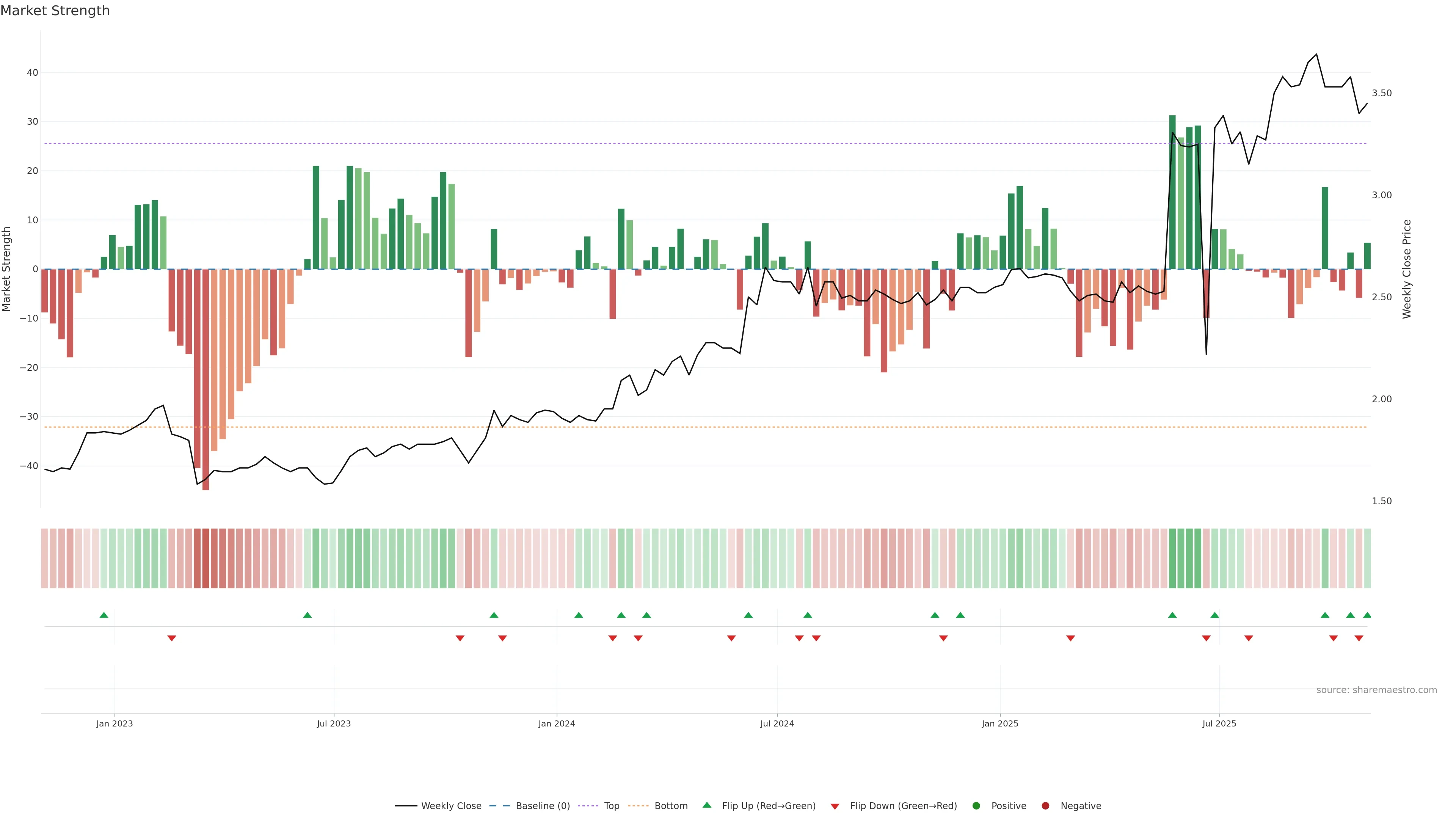Click the Flip Up green triangle legend icon
This screenshot has width=1456, height=819.
[x=706, y=805]
